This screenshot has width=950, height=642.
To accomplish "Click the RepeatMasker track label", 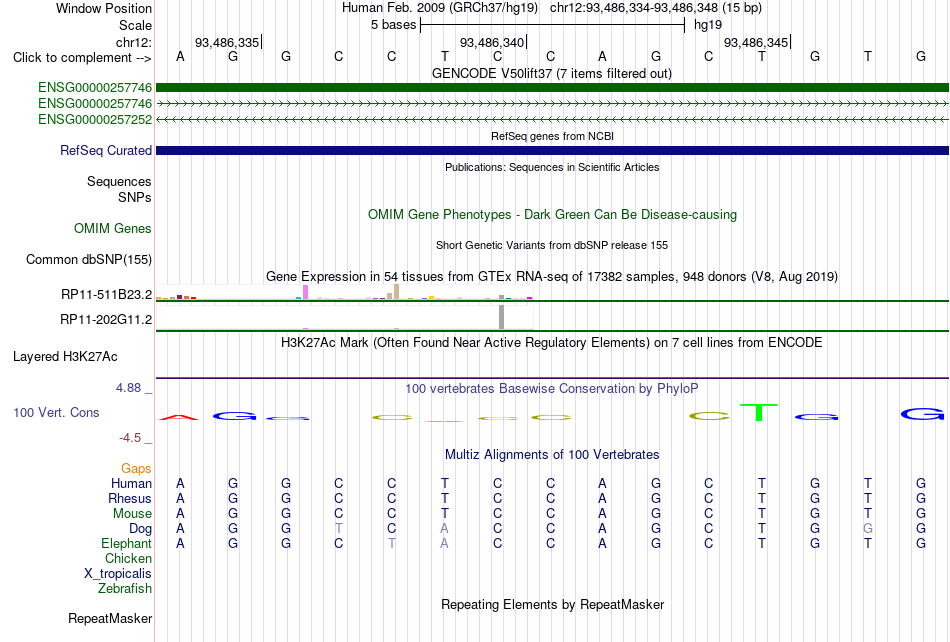I will (110, 619).
